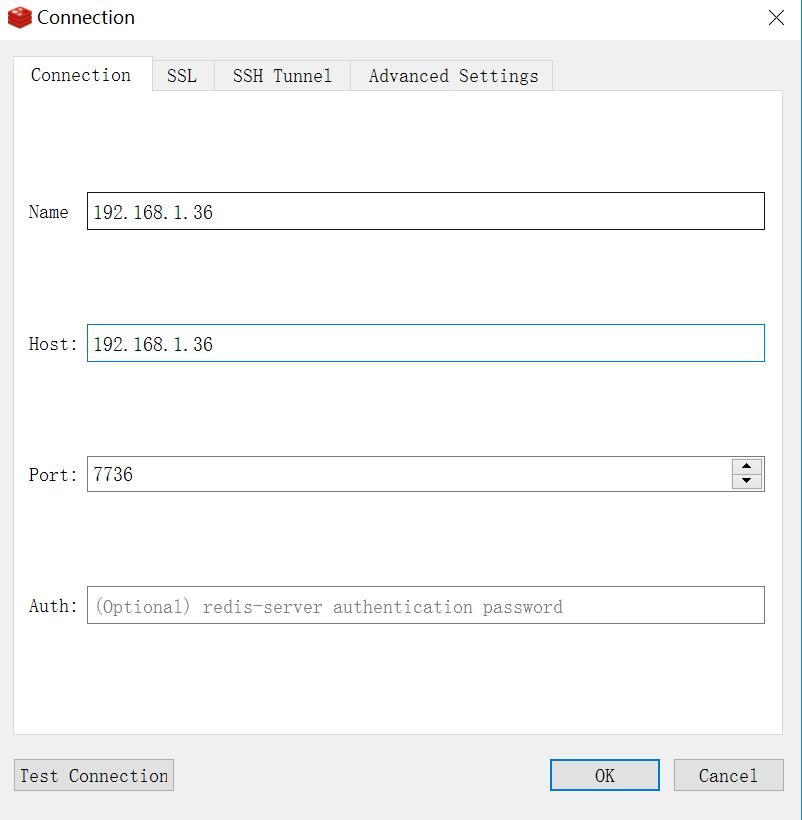The image size is (802, 820).
Task: Decrease the port with the down arrow
Action: pyautogui.click(x=747, y=482)
